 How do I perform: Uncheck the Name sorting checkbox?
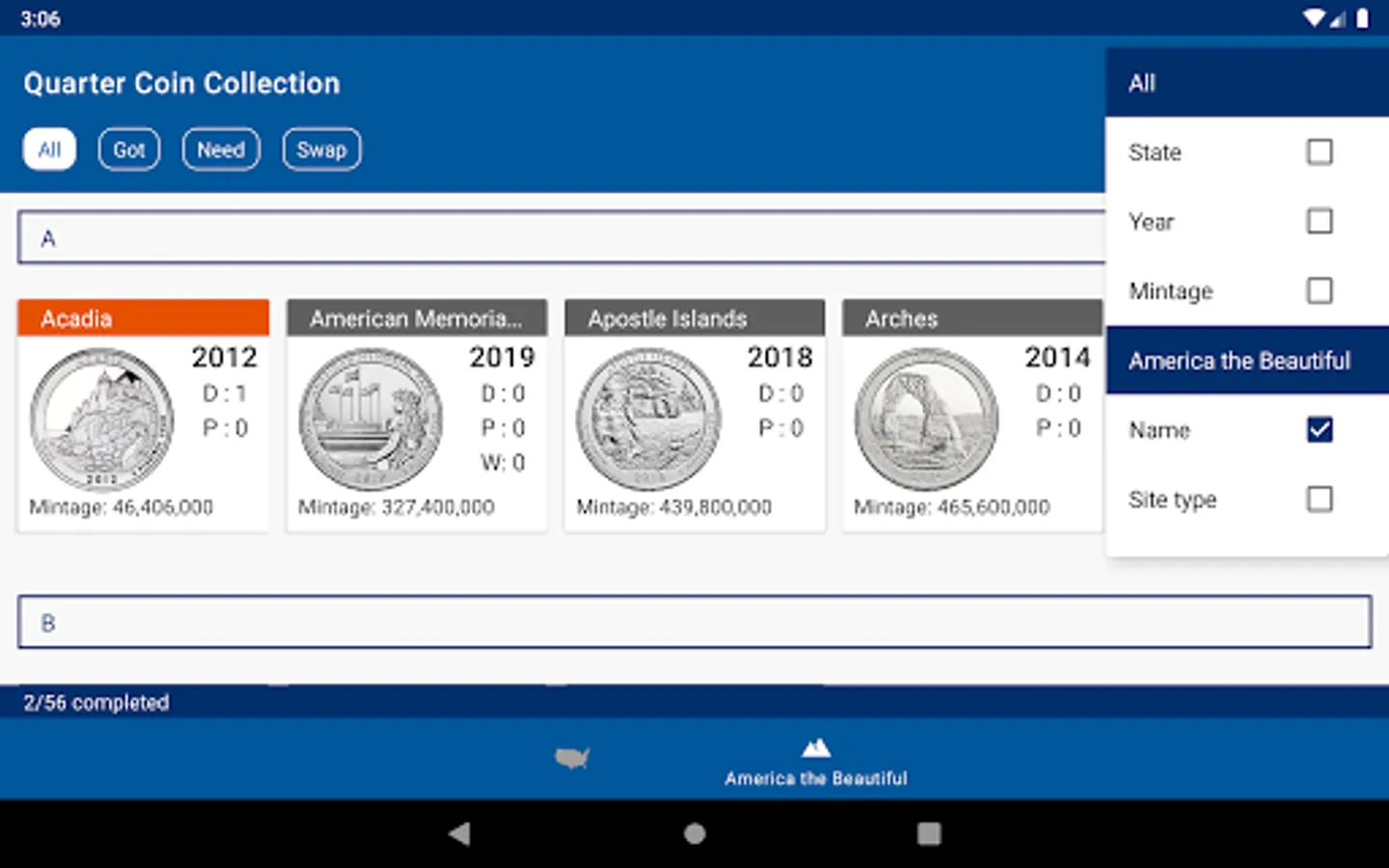[1320, 429]
